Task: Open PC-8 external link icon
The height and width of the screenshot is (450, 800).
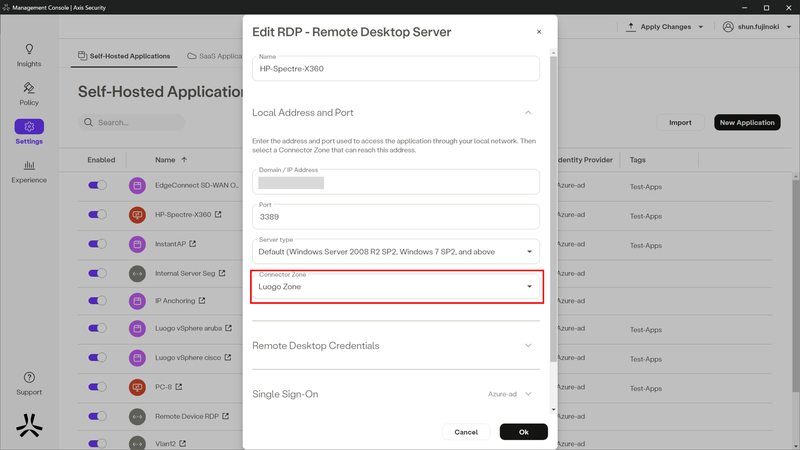Action: (179, 387)
